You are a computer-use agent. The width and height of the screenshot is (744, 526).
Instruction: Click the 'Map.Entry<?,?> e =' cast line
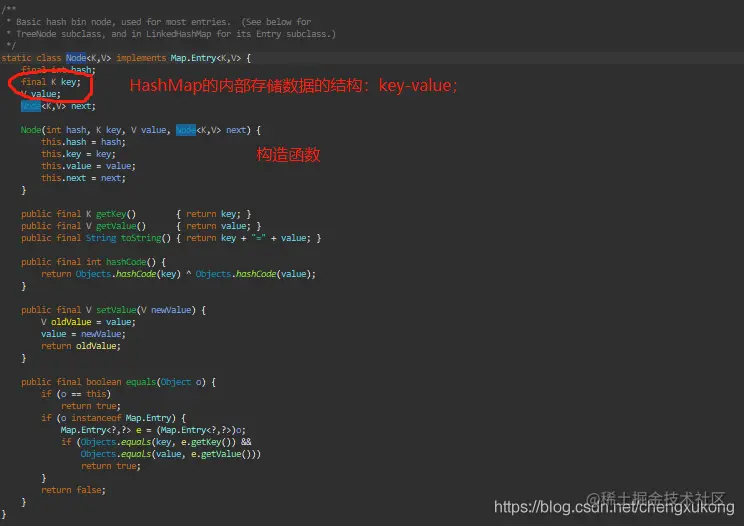(153, 430)
